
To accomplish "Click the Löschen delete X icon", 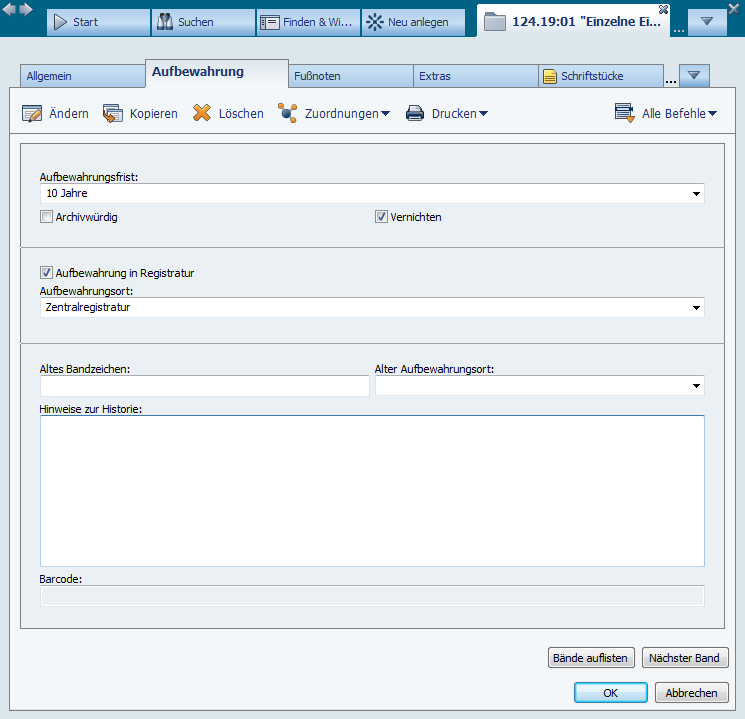I will coord(202,114).
